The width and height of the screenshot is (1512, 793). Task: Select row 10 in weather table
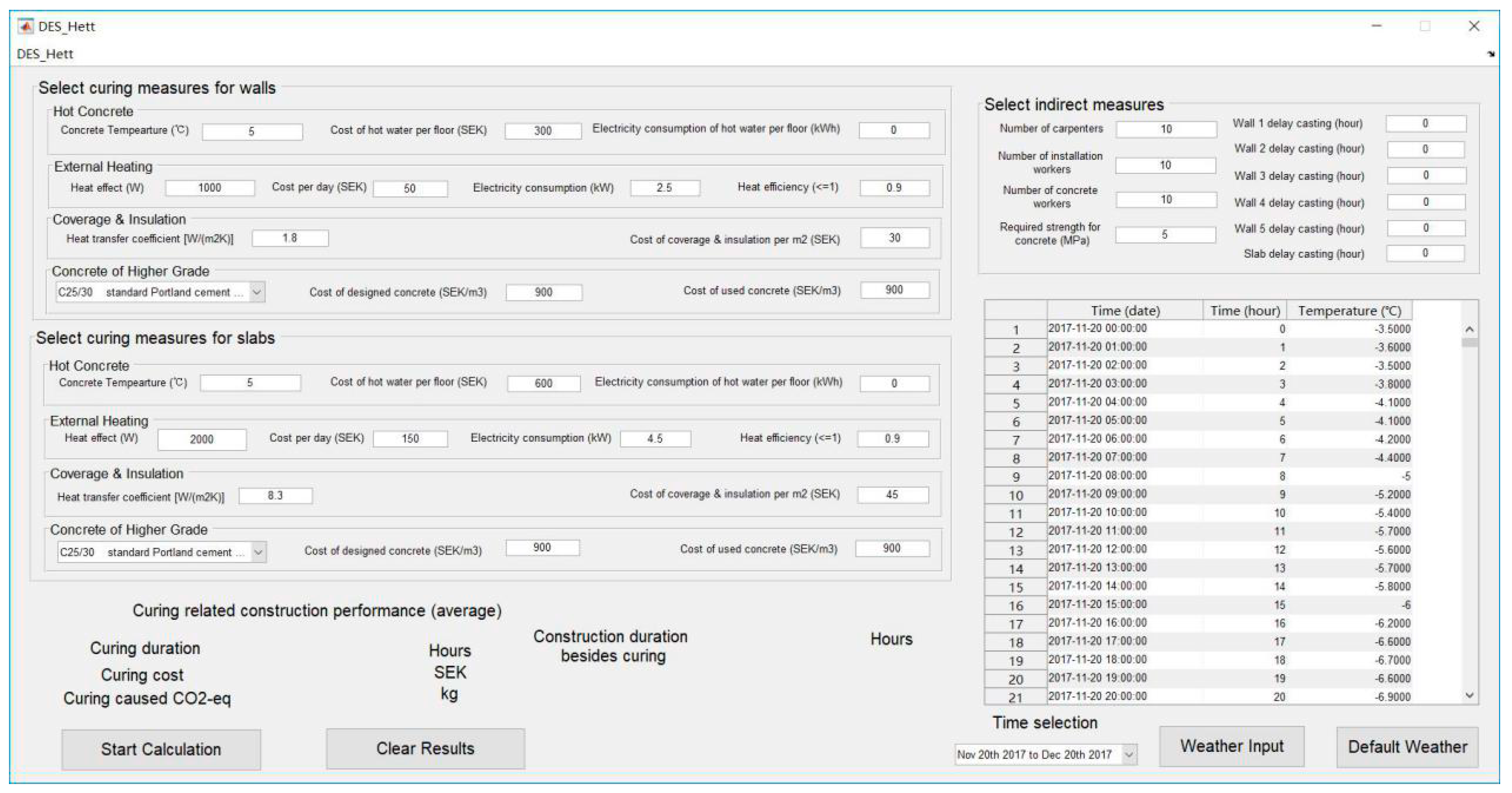click(1016, 495)
